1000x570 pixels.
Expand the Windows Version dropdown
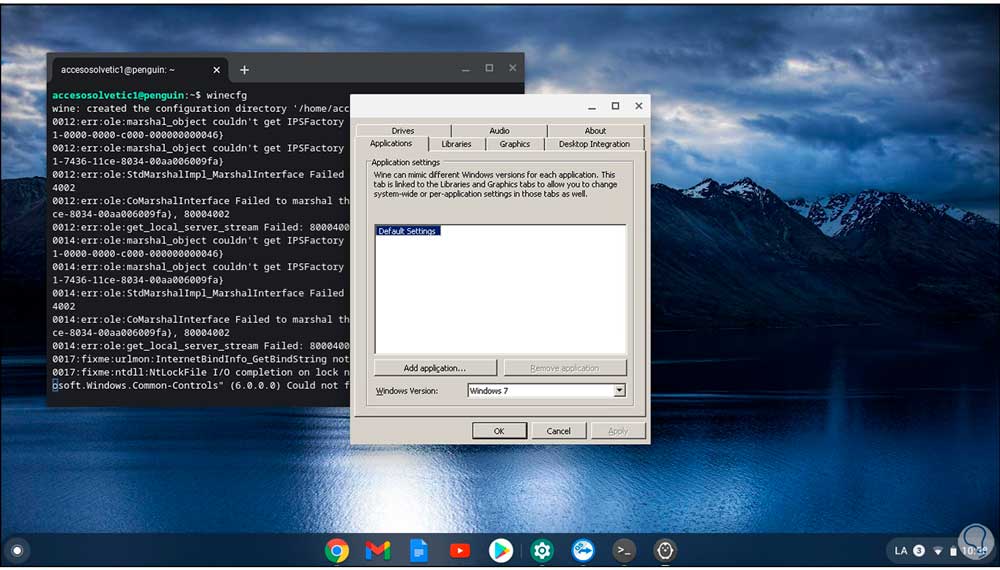(619, 391)
